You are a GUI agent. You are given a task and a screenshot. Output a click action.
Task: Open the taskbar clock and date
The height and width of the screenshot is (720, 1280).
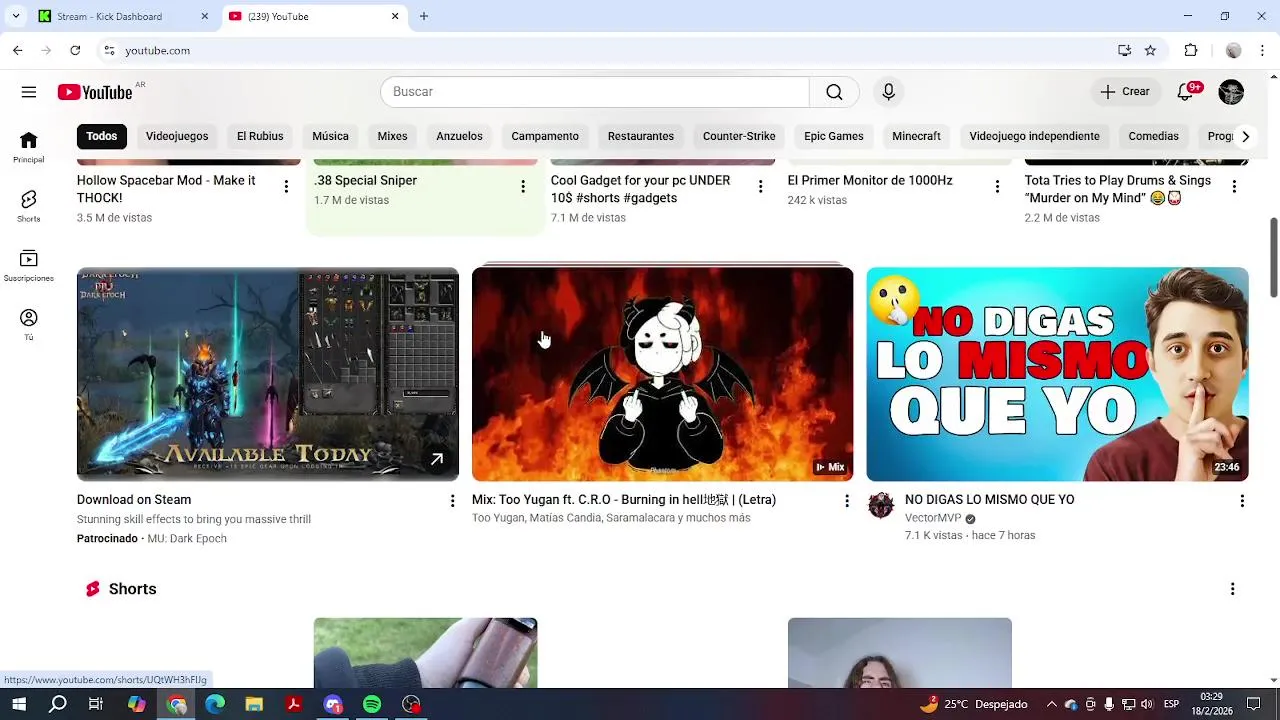(1211, 704)
